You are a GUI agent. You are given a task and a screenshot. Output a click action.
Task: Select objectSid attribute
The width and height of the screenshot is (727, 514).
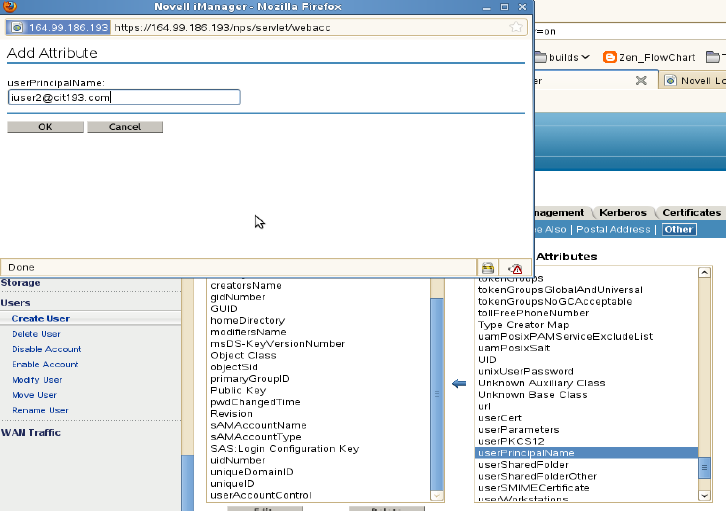click(x=234, y=367)
